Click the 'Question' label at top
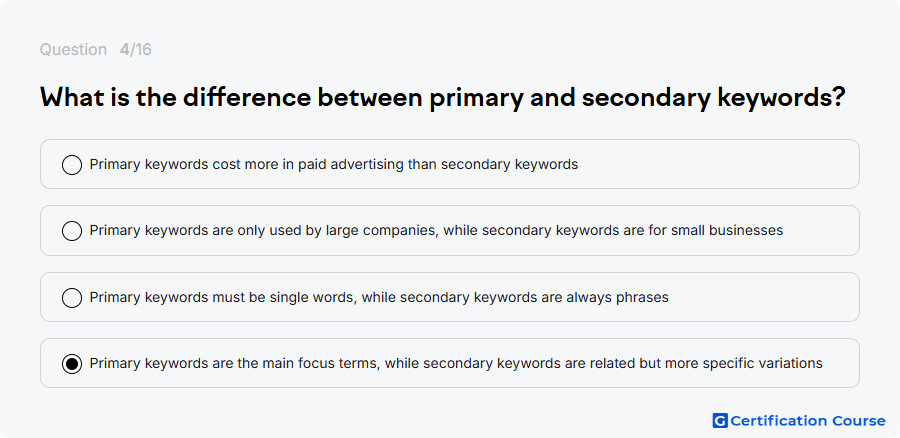Screen dimensions: 900x438 [73, 50]
